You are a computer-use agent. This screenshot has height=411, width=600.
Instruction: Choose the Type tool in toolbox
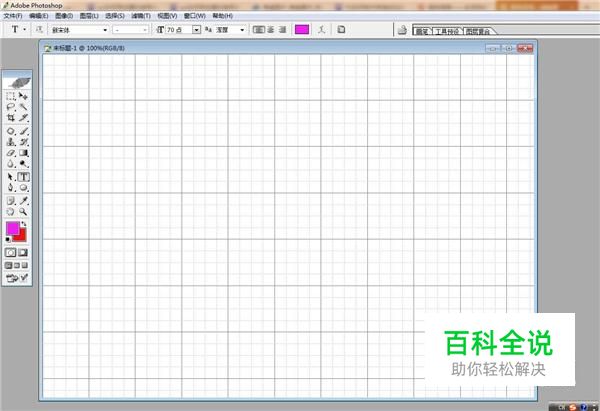23,177
